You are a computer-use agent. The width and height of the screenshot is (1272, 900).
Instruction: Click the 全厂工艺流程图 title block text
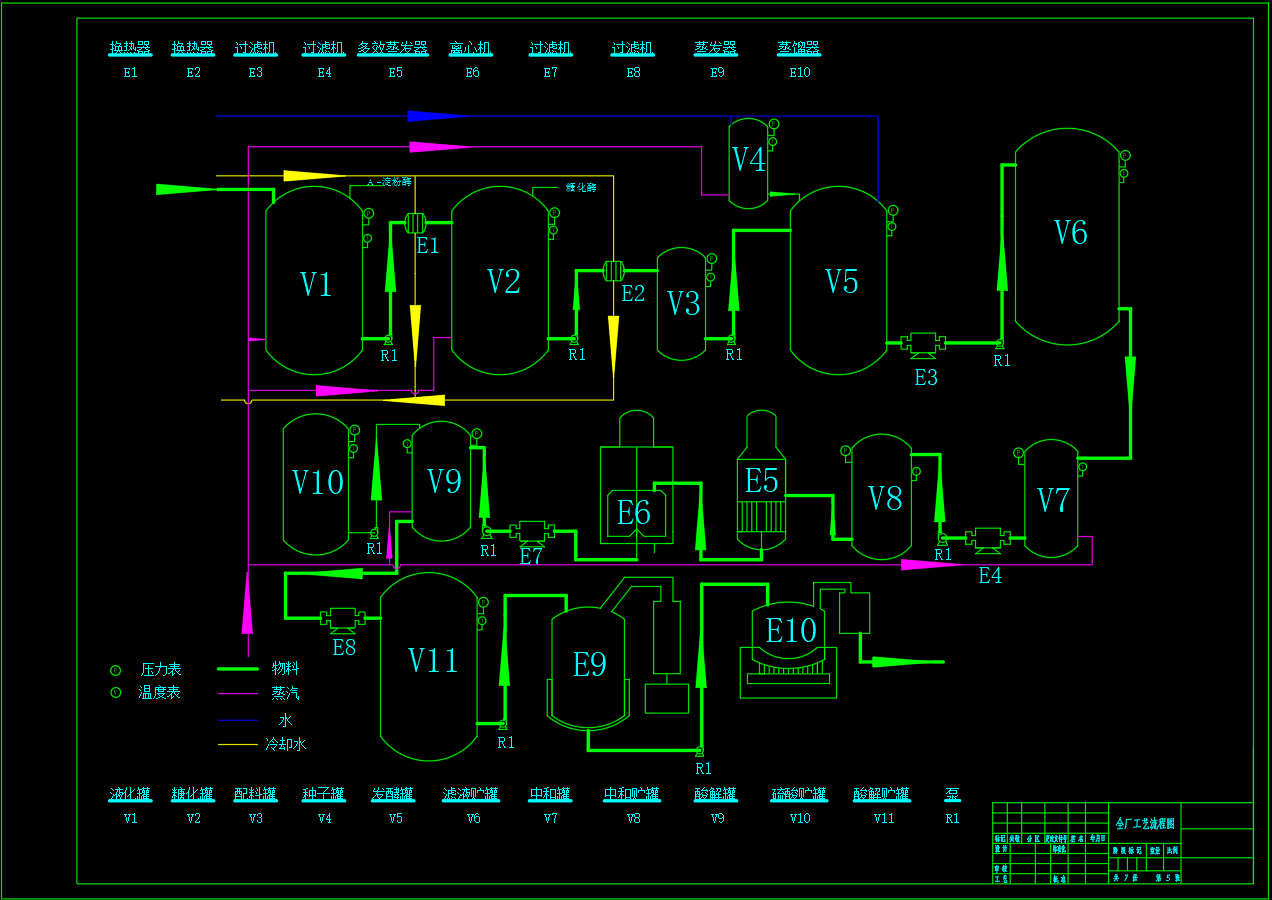(1145, 824)
